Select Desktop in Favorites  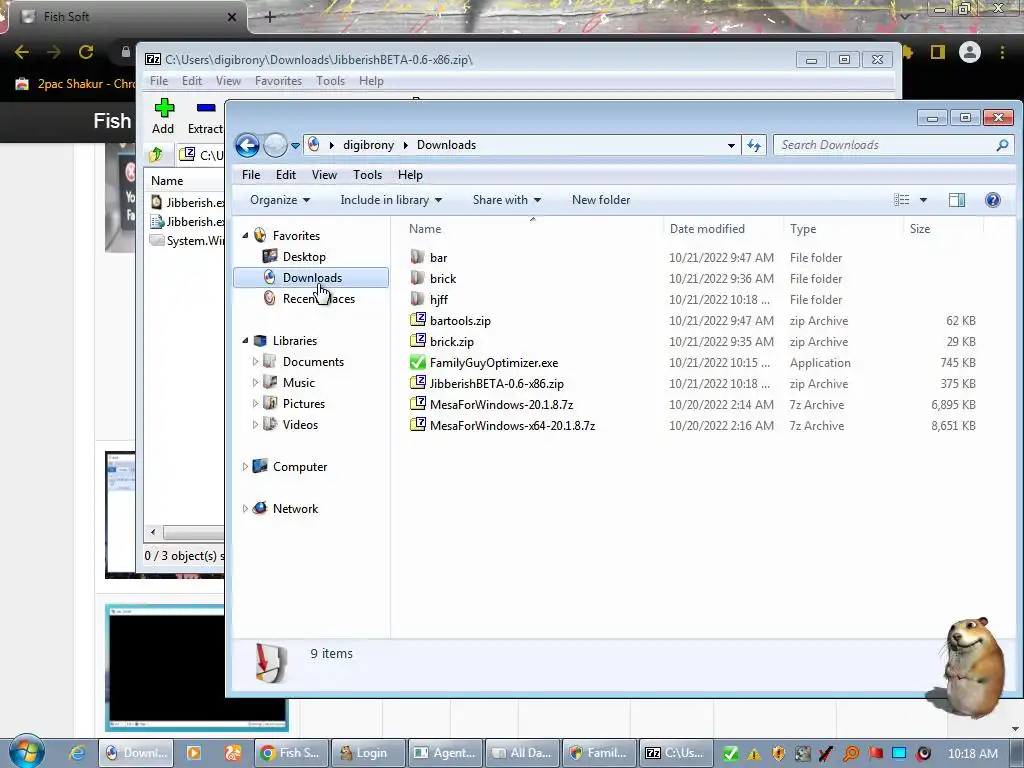point(304,257)
